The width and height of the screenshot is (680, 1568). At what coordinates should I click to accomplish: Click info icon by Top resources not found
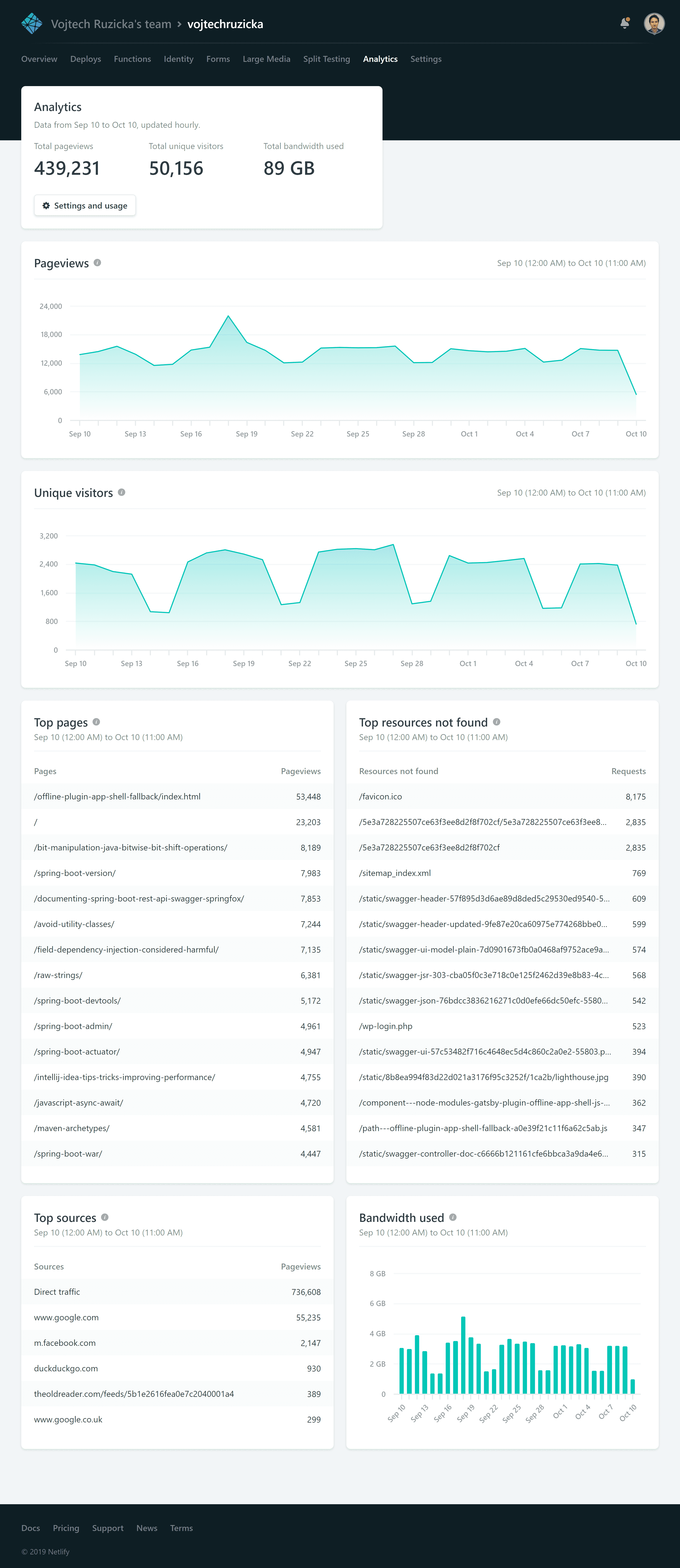tap(496, 722)
